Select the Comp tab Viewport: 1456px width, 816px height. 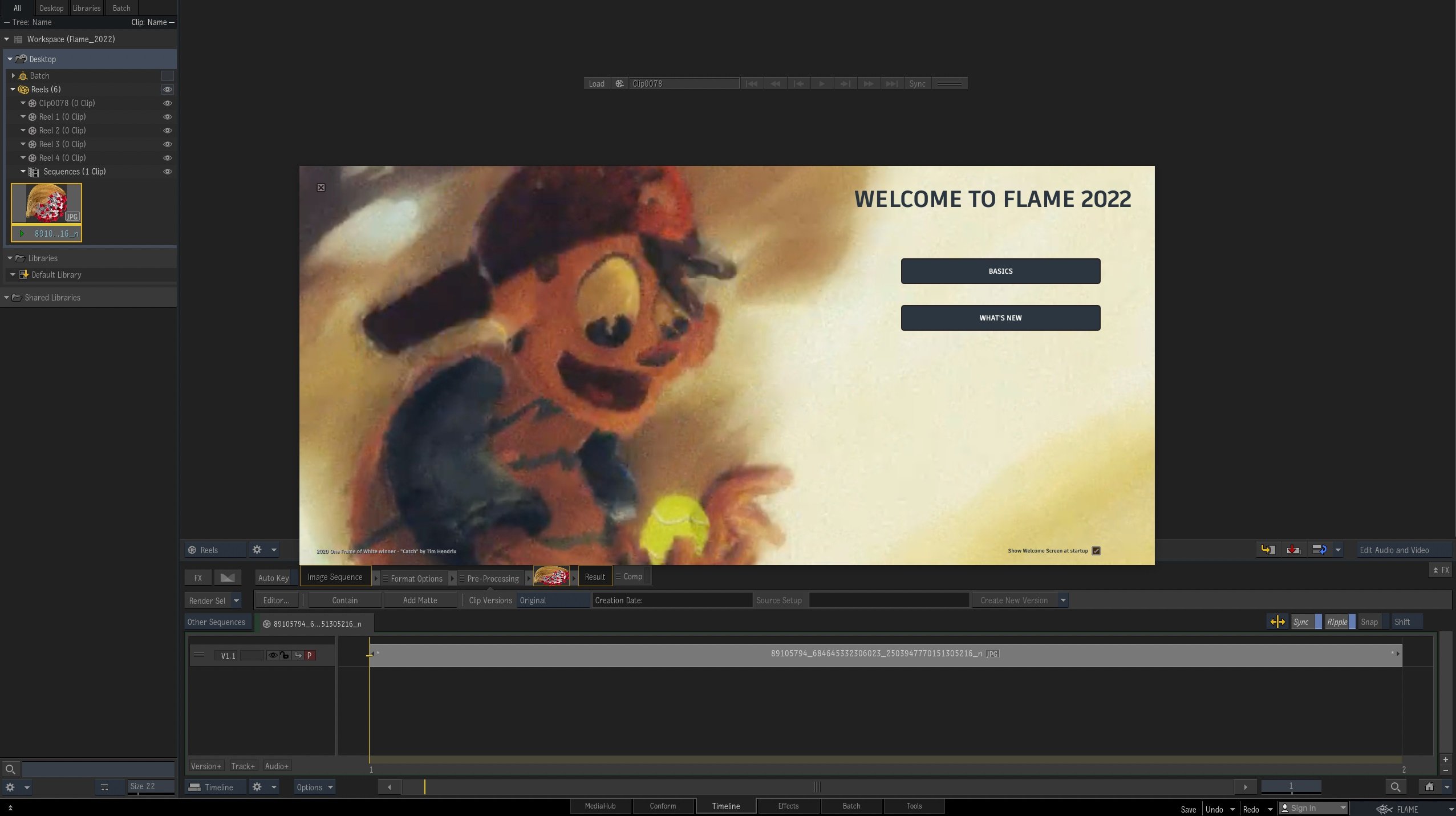632,577
